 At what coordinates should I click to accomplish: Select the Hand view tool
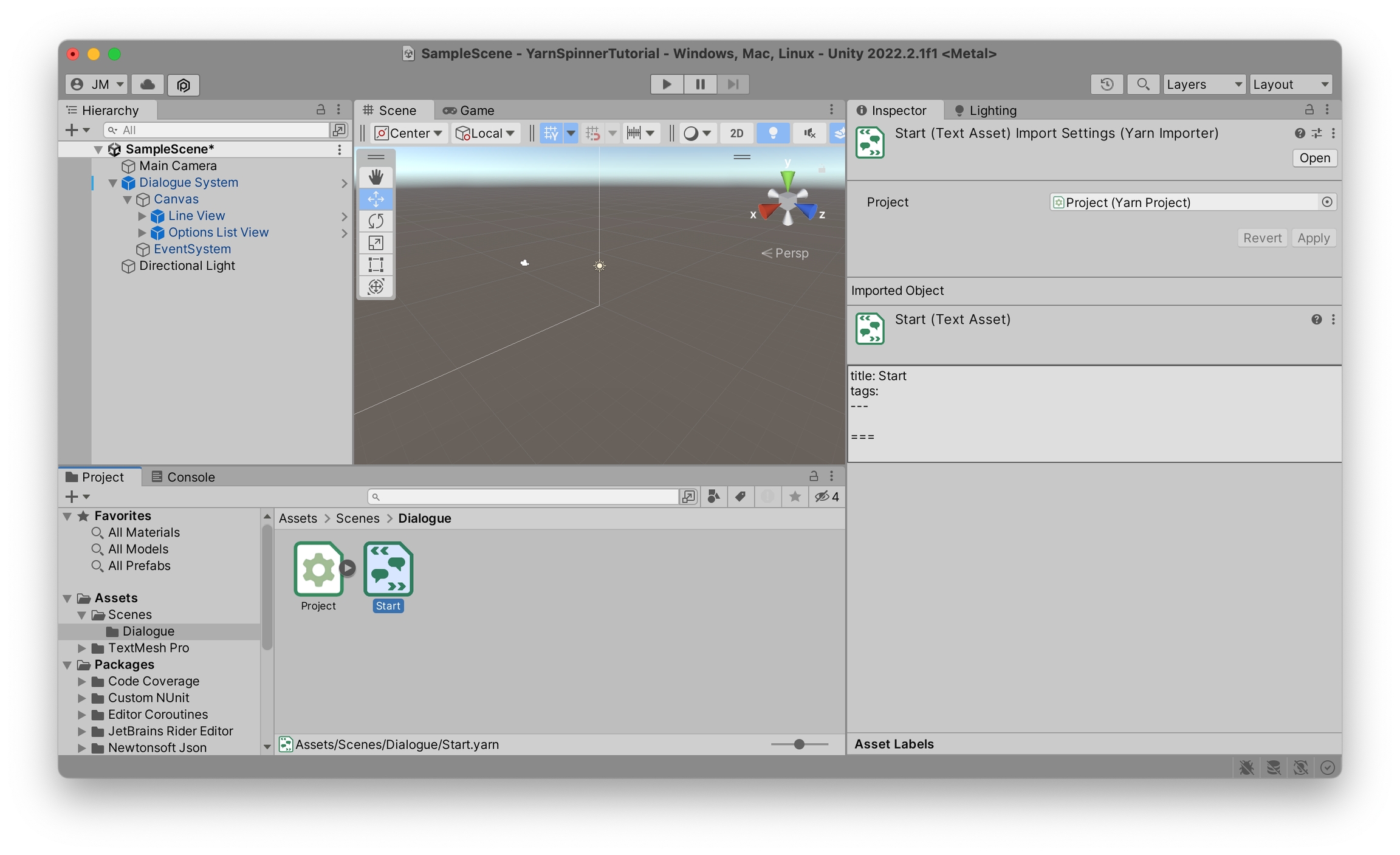click(376, 177)
